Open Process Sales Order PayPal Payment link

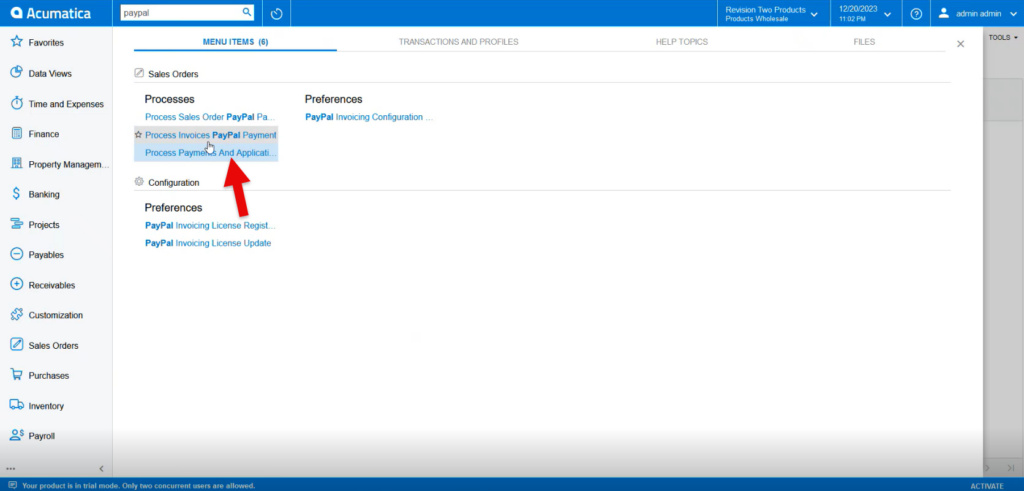[211, 117]
